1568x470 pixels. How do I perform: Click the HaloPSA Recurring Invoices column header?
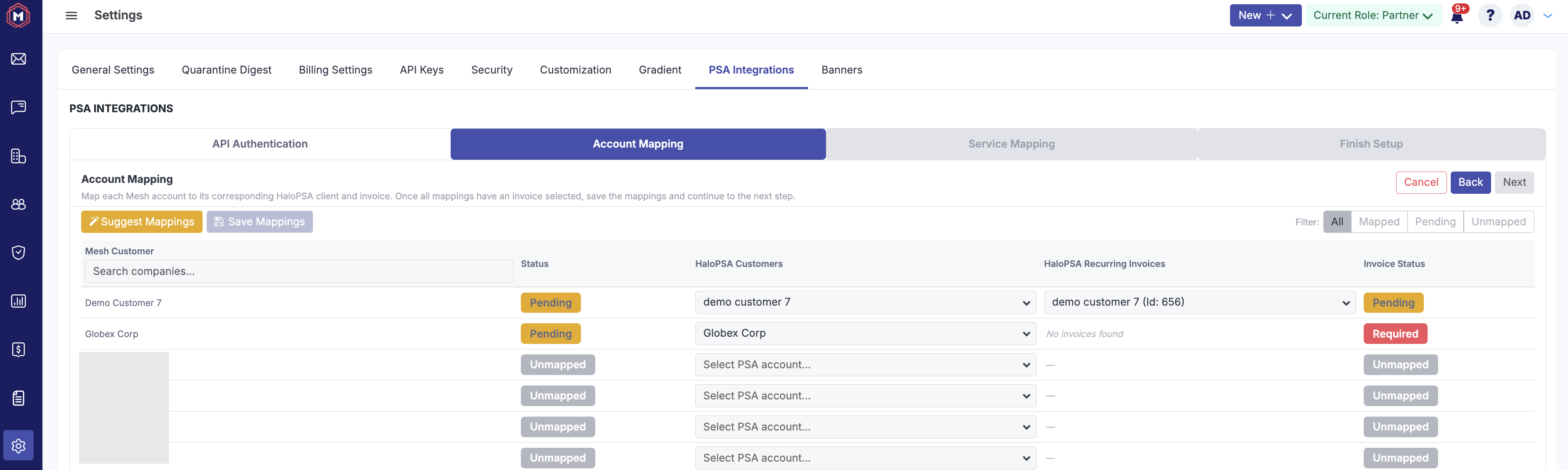[1104, 264]
